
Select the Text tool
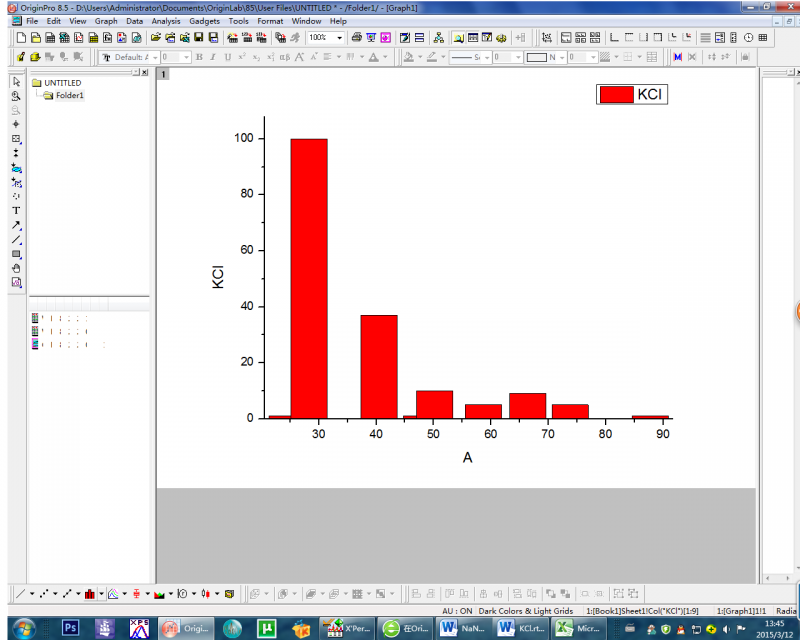(16, 210)
